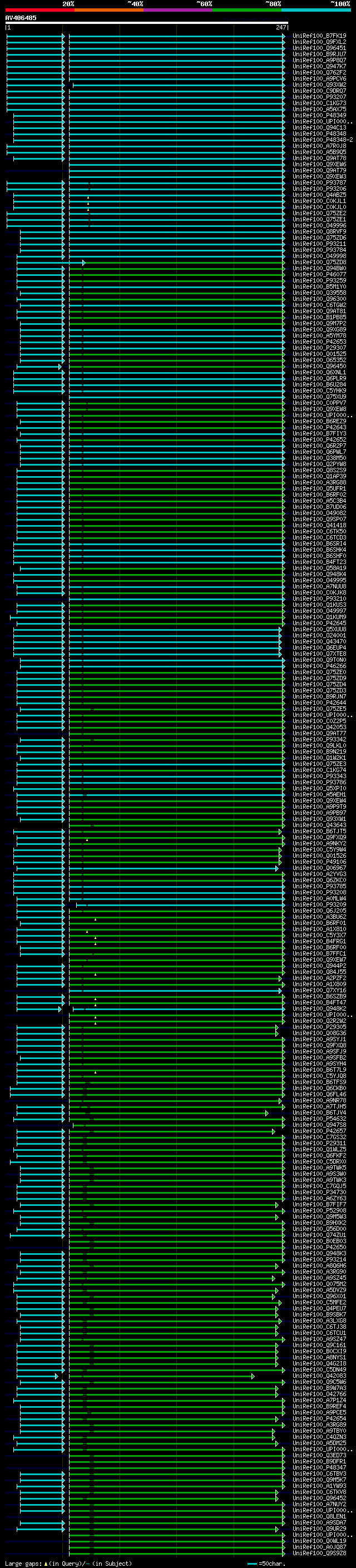Select hit label UniRef100_A7NUU8
This screenshot has width=356, height=1568.
(x=319, y=586)
